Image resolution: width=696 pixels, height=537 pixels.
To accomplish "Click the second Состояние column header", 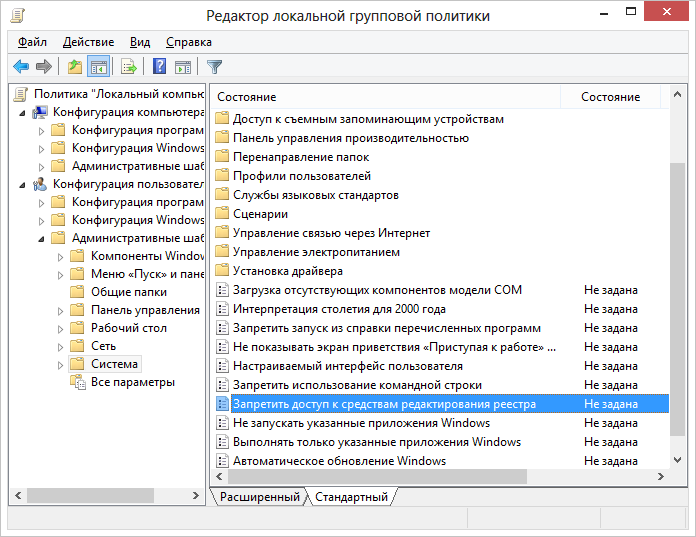I will coord(611,97).
